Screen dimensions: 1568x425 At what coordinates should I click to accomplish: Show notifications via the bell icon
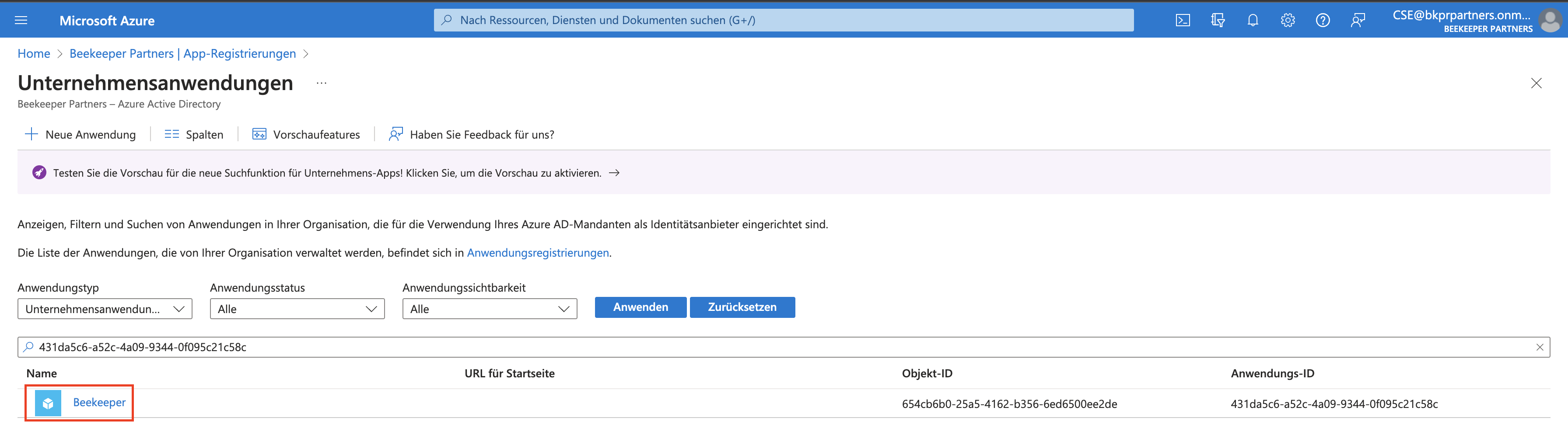(x=1253, y=20)
